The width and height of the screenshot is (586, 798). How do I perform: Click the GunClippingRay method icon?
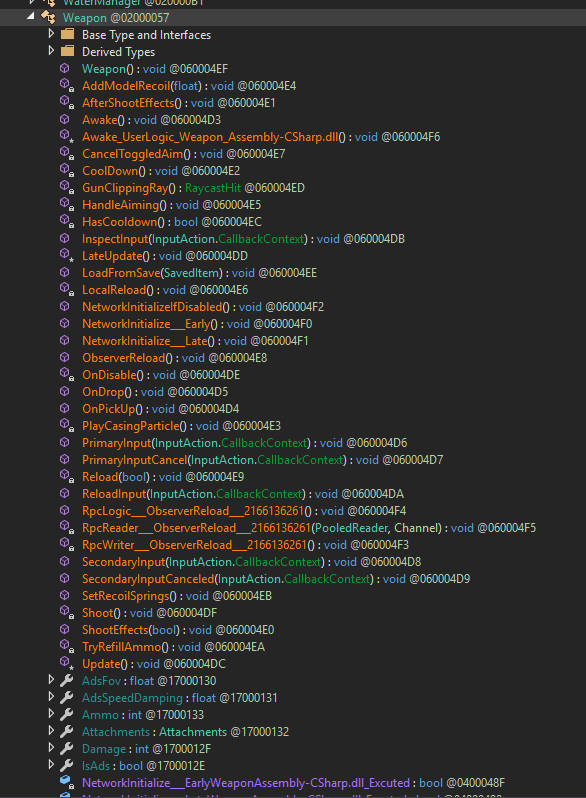pos(67,187)
